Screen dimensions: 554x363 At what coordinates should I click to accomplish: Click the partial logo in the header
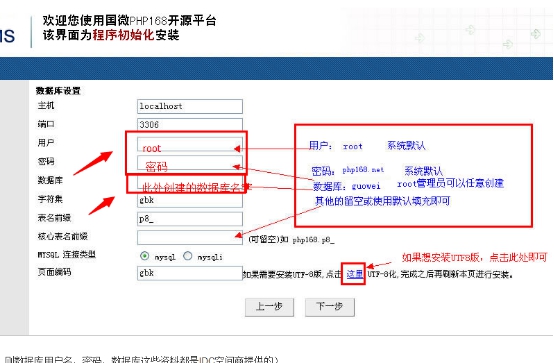[x=7, y=36]
